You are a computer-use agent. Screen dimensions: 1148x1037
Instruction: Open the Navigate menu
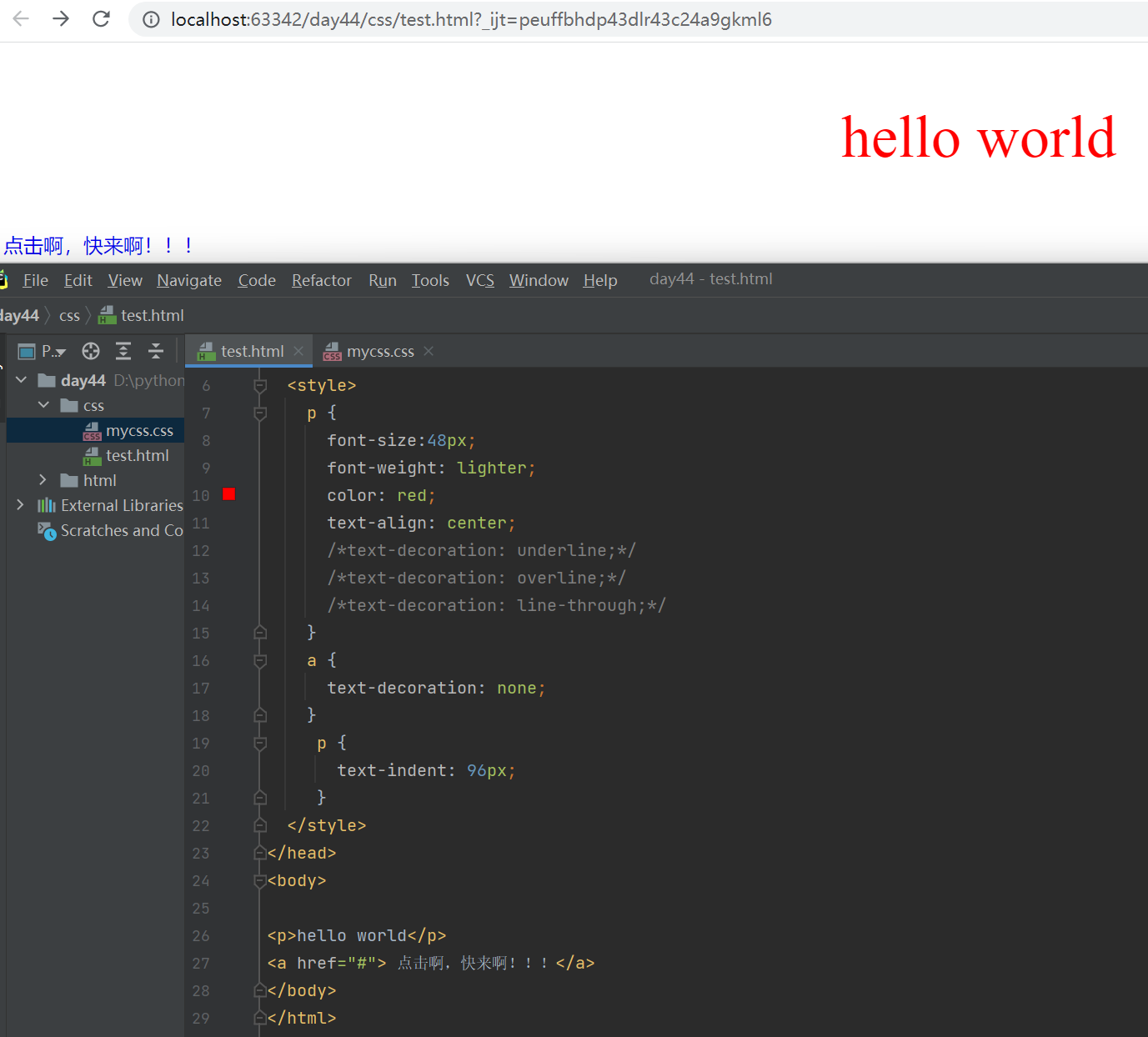[189, 280]
